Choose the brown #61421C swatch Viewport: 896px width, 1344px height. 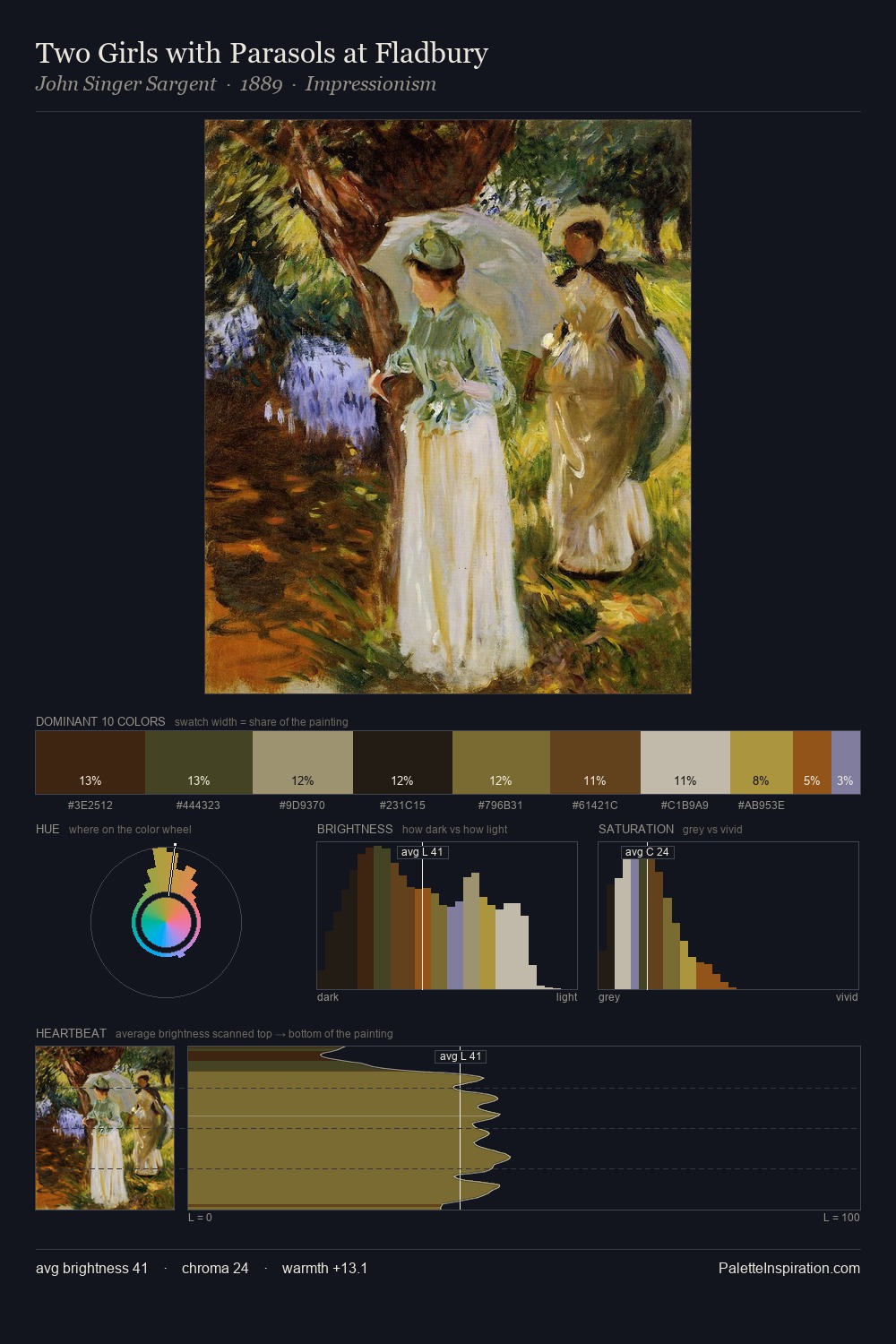click(595, 762)
